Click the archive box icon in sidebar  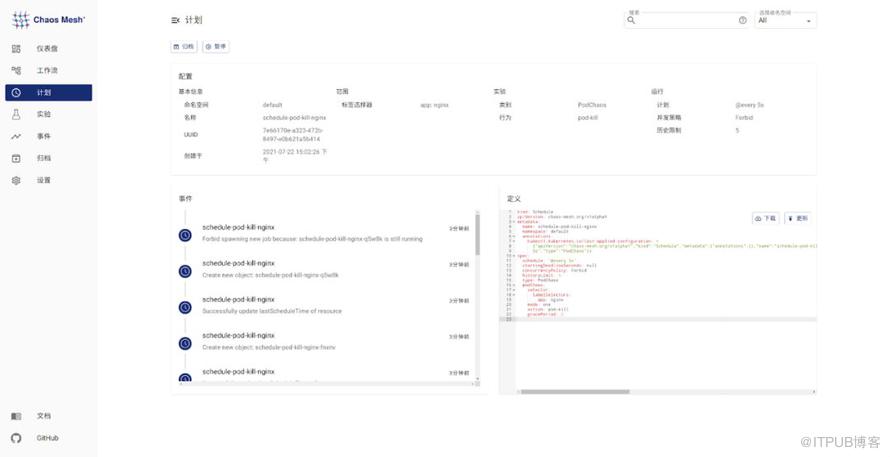16,158
